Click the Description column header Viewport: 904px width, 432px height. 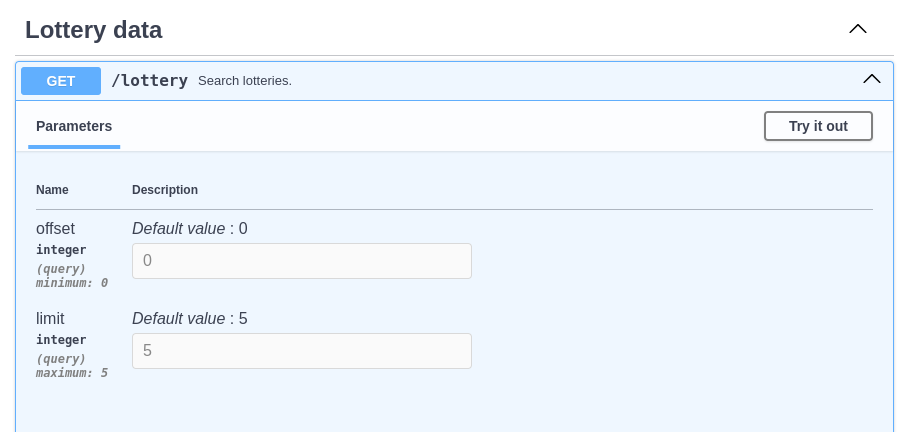pyautogui.click(x=165, y=190)
